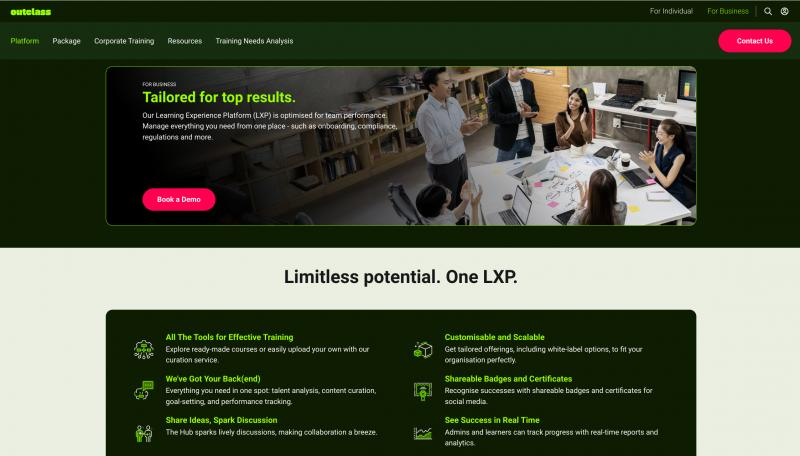Open the user account profile icon
This screenshot has height=456, width=800.
[784, 11]
